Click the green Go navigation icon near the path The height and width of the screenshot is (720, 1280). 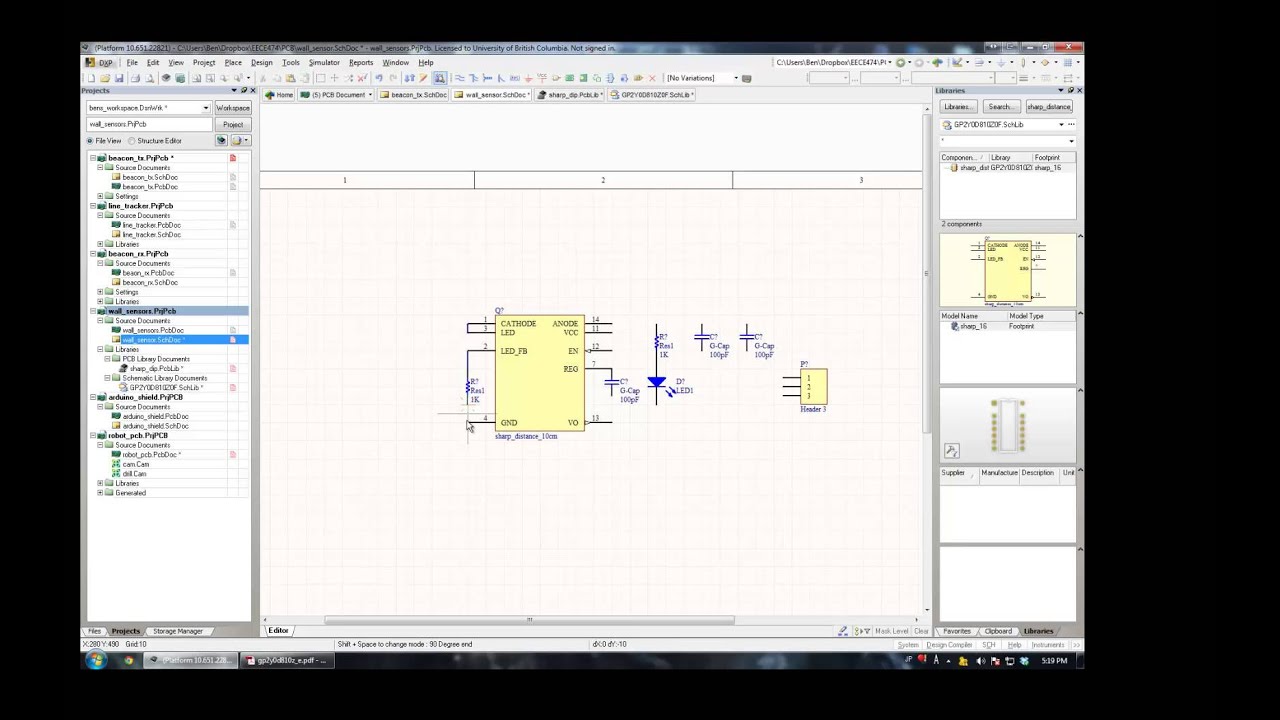click(x=900, y=63)
